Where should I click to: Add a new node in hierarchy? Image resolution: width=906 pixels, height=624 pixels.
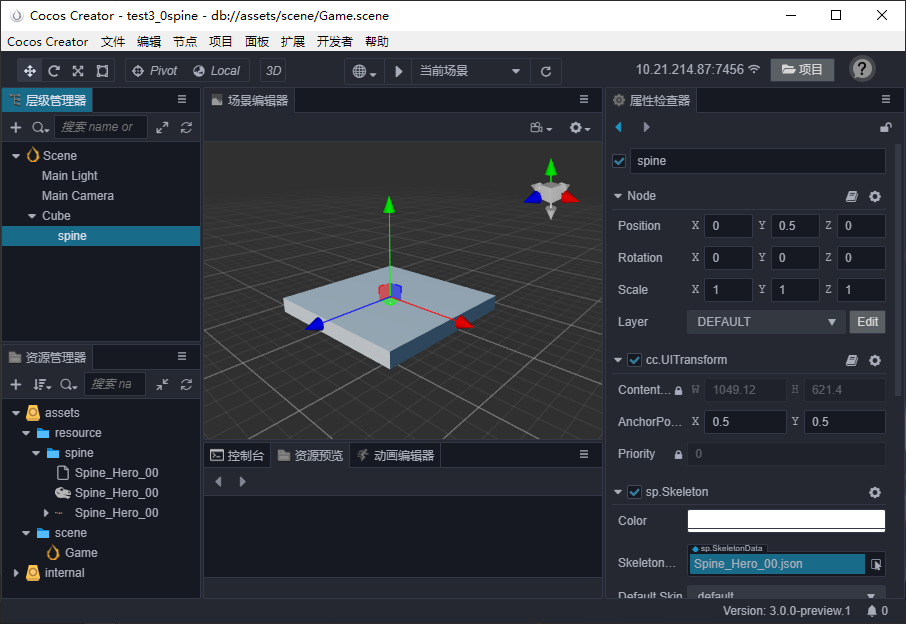click(x=16, y=127)
